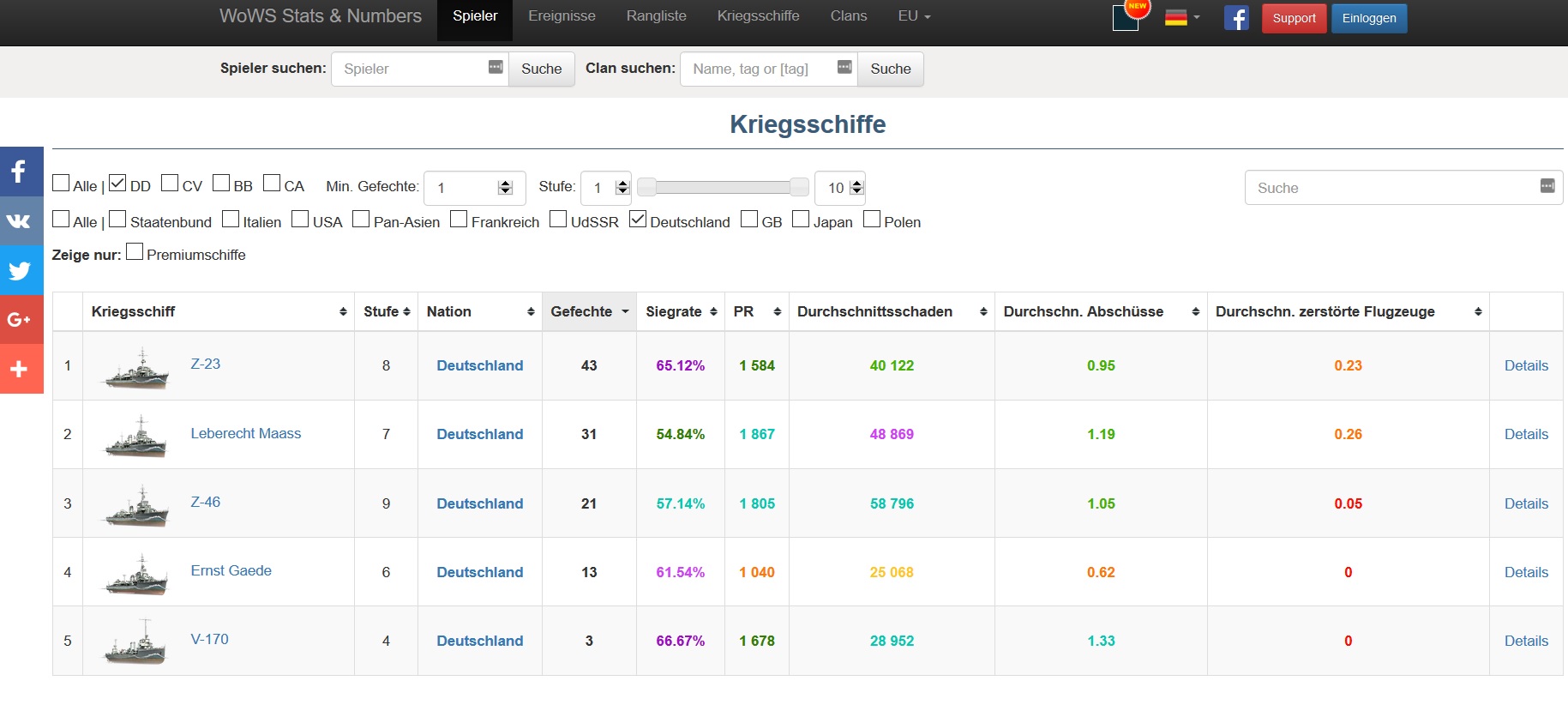This screenshot has width=1568, height=723.
Task: Sort table by Nation column
Action: 480,311
